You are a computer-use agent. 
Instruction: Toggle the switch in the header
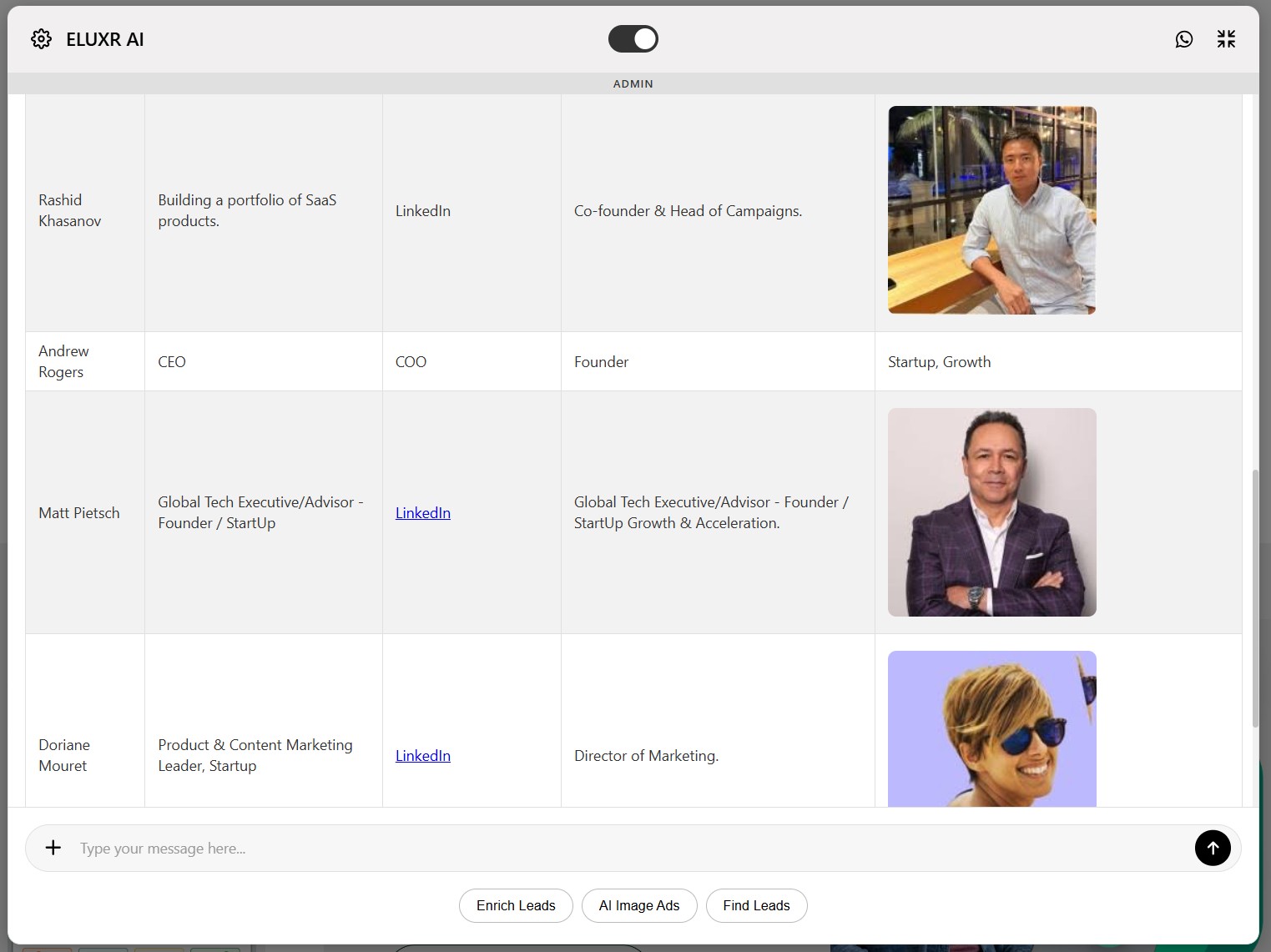pyautogui.click(x=633, y=39)
